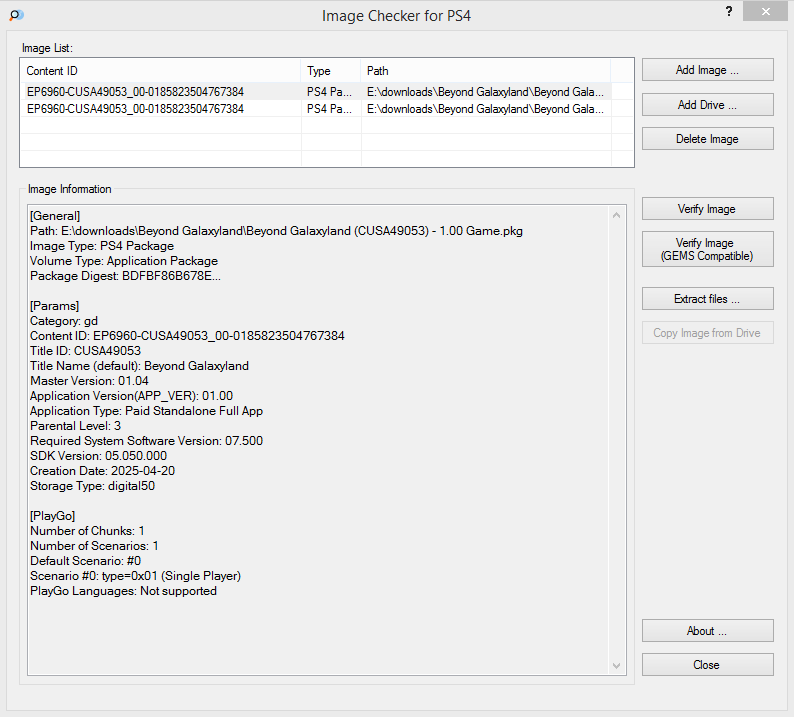
Task: Open the Add Drive dialog
Action: tap(707, 105)
